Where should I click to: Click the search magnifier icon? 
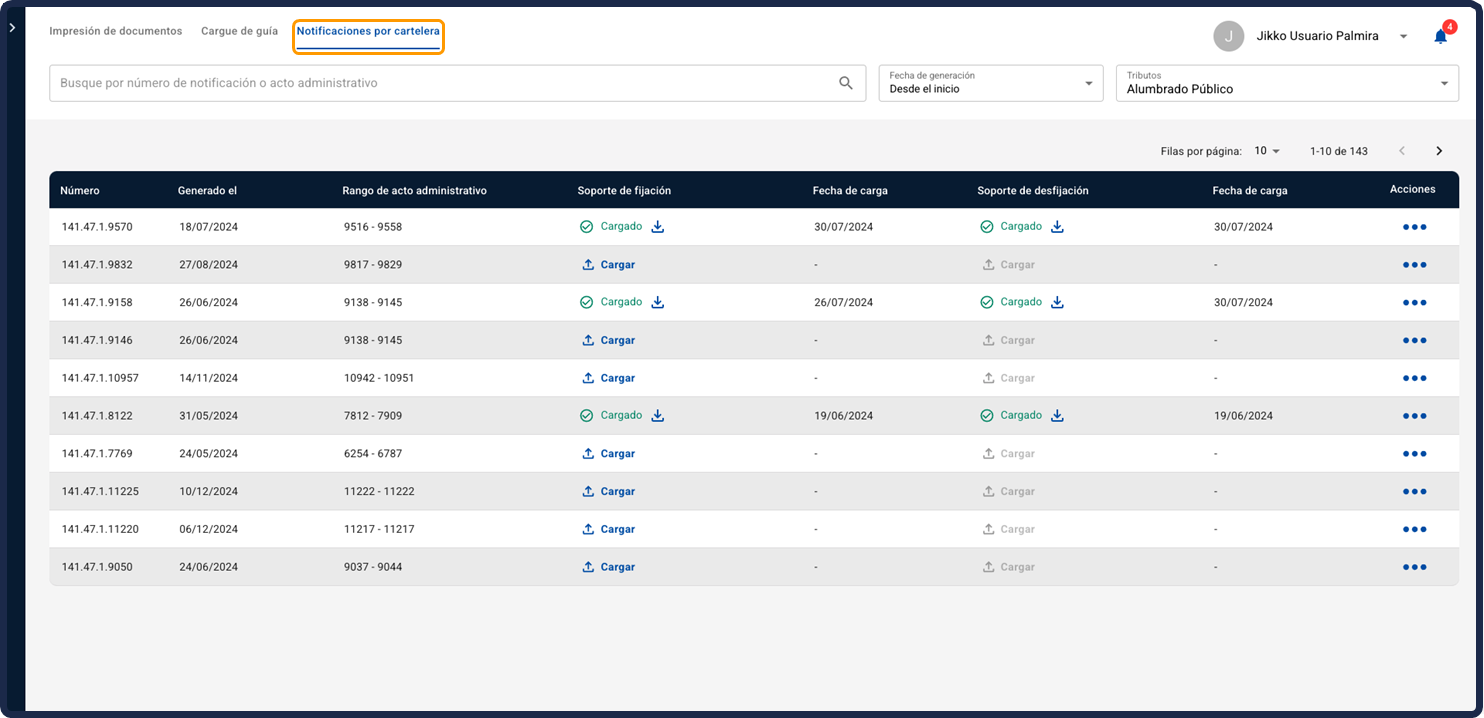pos(845,83)
